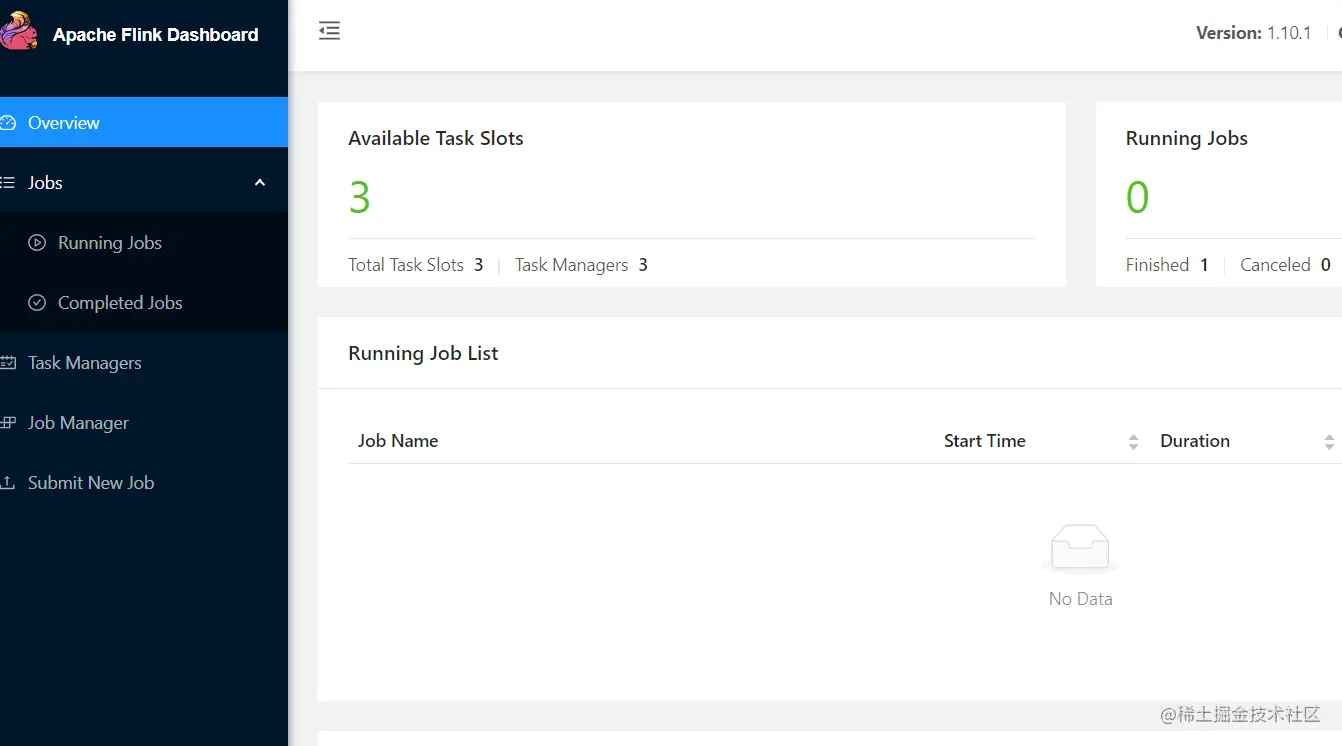
Task: Open the Overview menu item
Action: 64,123
